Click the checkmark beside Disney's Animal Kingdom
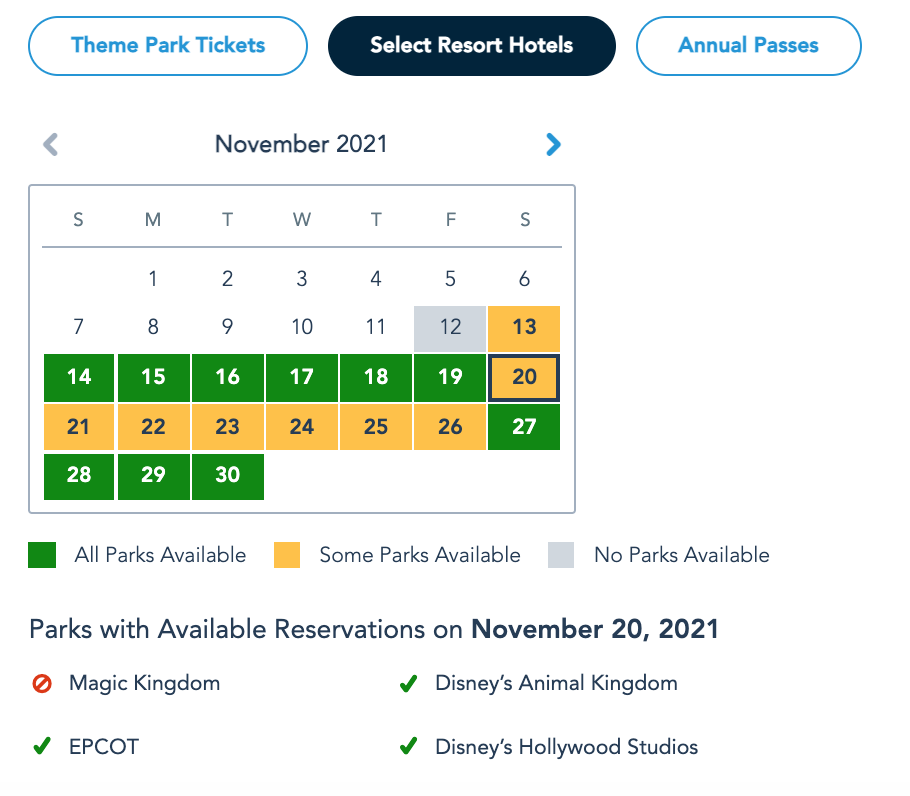This screenshot has height=796, width=910. 408,685
